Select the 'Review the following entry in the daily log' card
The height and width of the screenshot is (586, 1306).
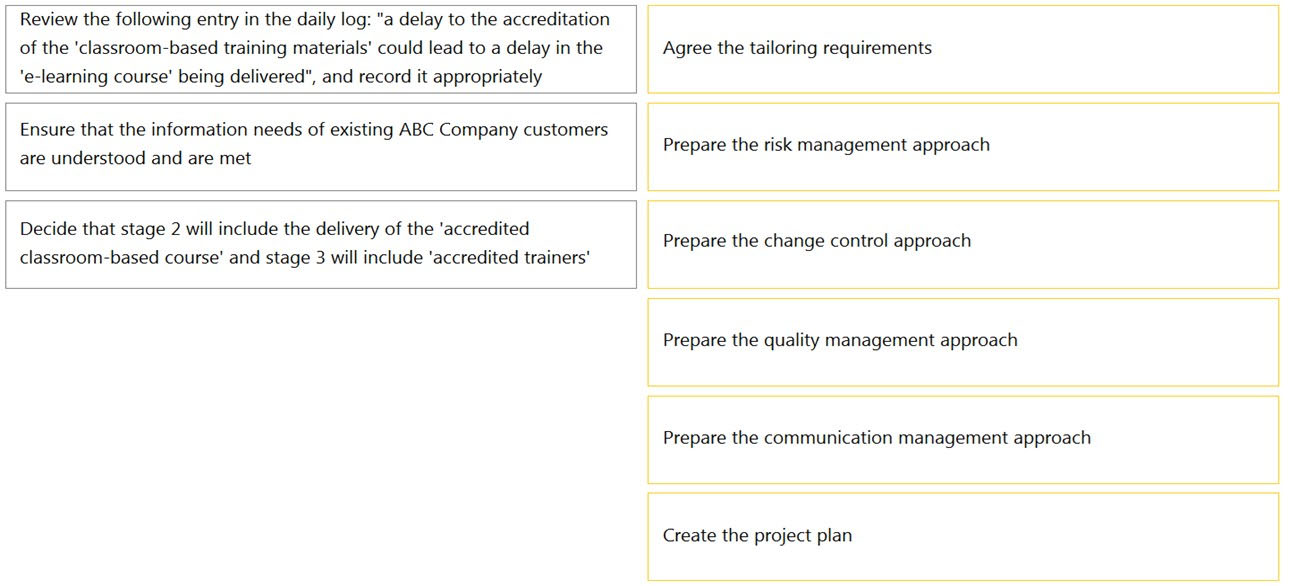click(x=321, y=49)
